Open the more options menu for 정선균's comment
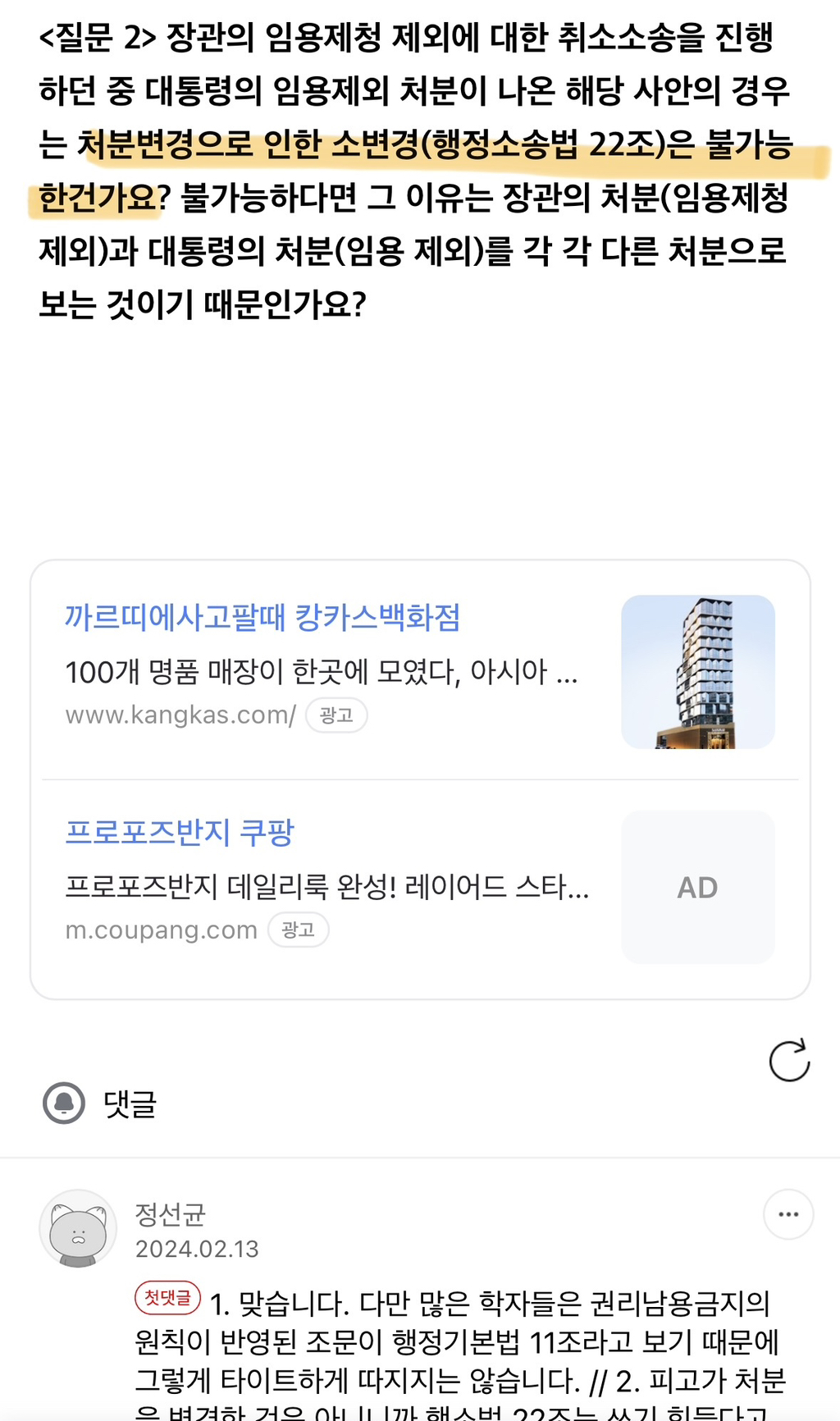The image size is (840, 1421). tap(787, 1214)
